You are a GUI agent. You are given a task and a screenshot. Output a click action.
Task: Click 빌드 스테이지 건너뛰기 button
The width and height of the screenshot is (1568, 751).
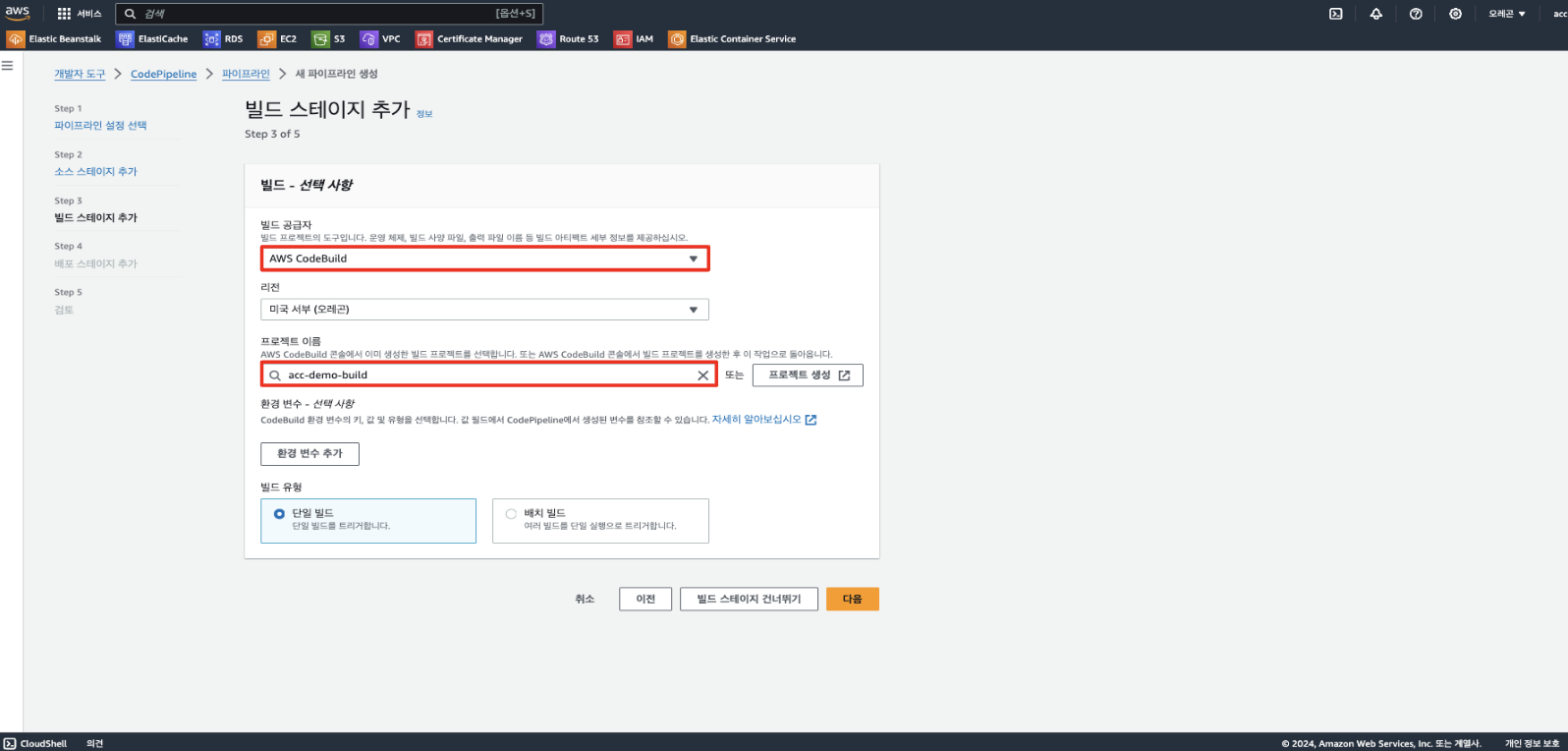749,599
